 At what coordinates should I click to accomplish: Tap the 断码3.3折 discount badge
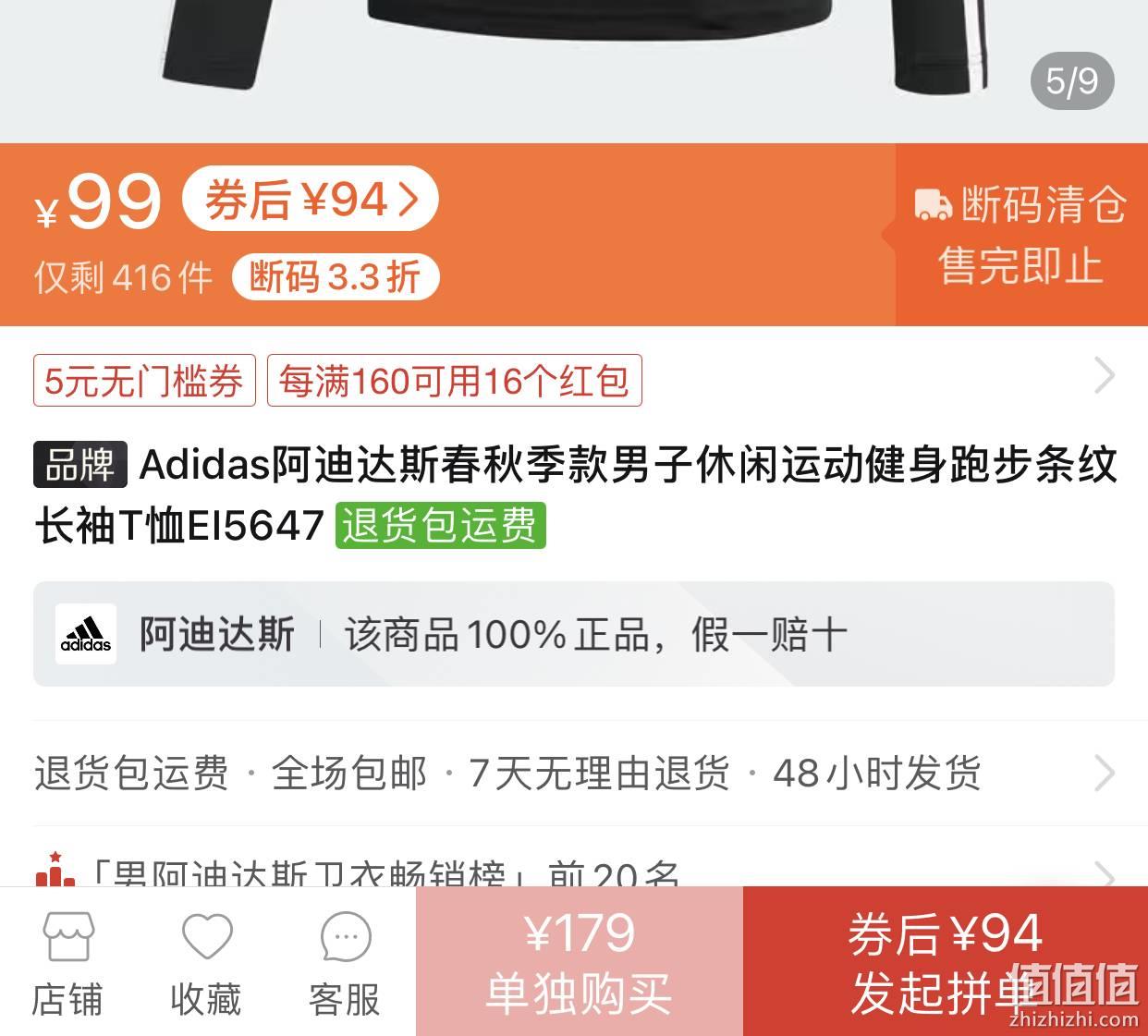(x=335, y=276)
